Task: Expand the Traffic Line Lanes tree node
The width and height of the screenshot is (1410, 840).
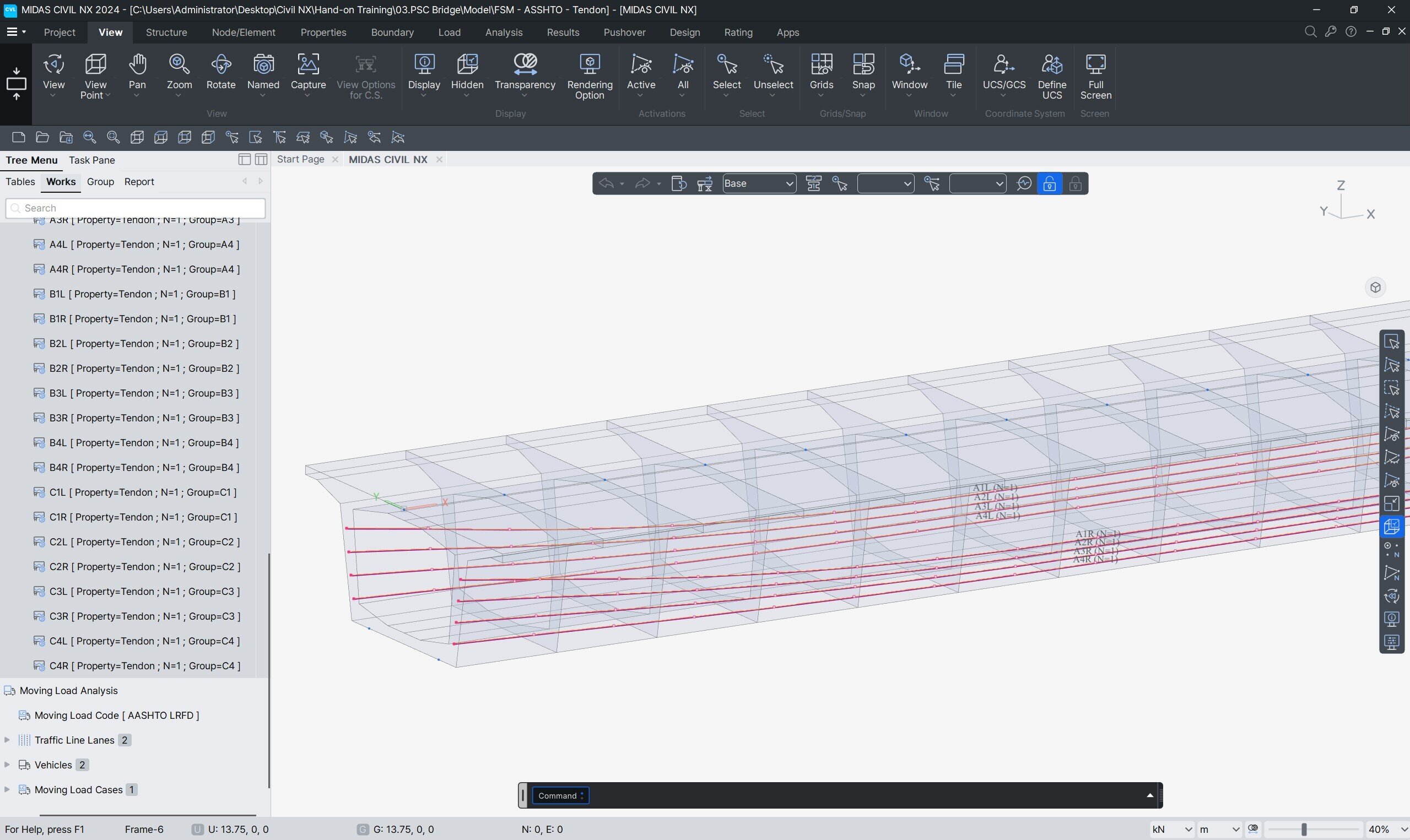Action: [x=6, y=739]
